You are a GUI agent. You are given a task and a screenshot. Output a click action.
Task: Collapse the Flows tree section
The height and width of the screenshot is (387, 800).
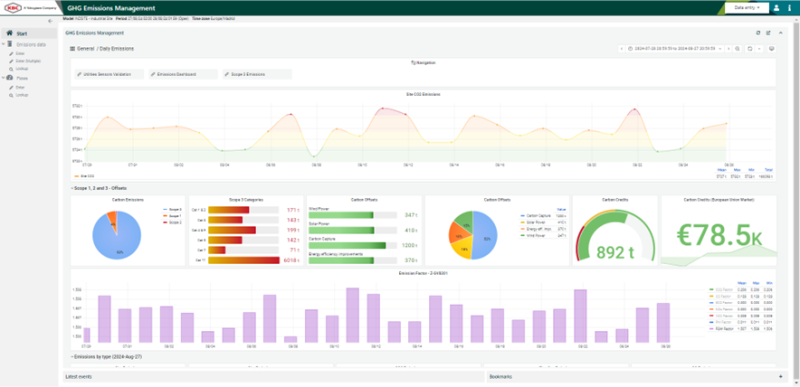(x=3, y=78)
